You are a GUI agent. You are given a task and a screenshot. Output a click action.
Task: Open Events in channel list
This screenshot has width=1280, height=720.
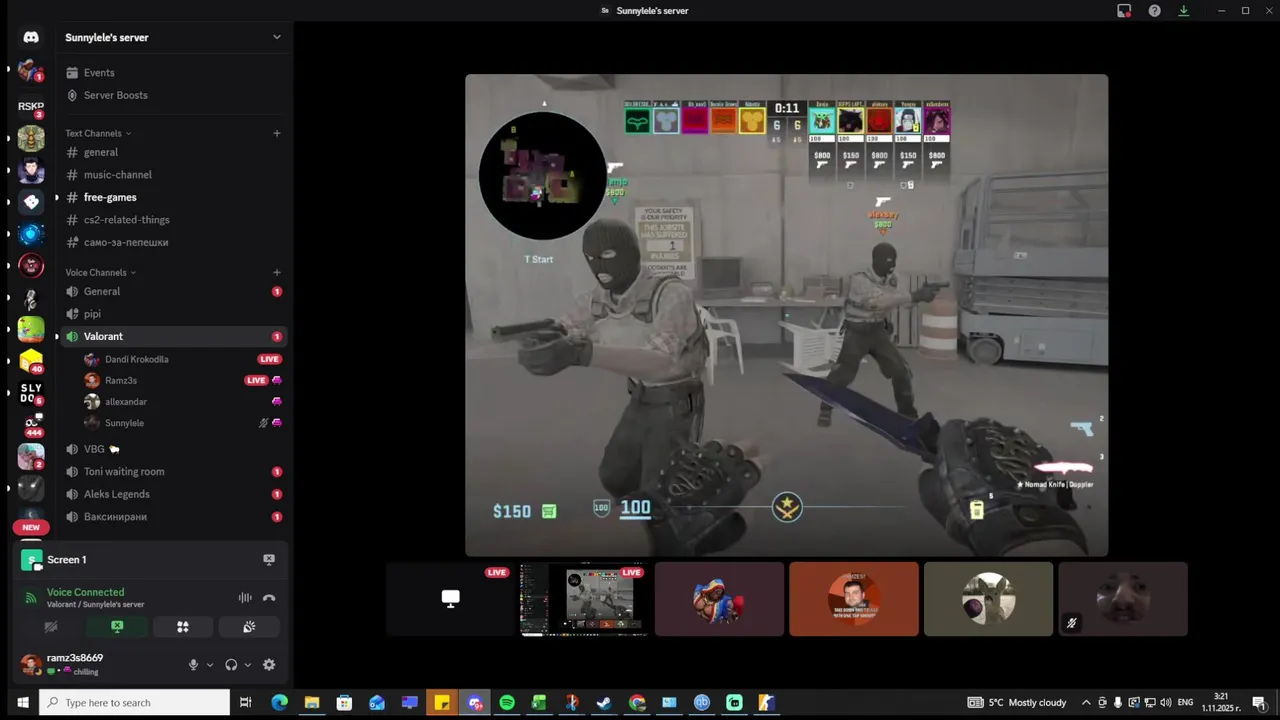click(x=174, y=73)
